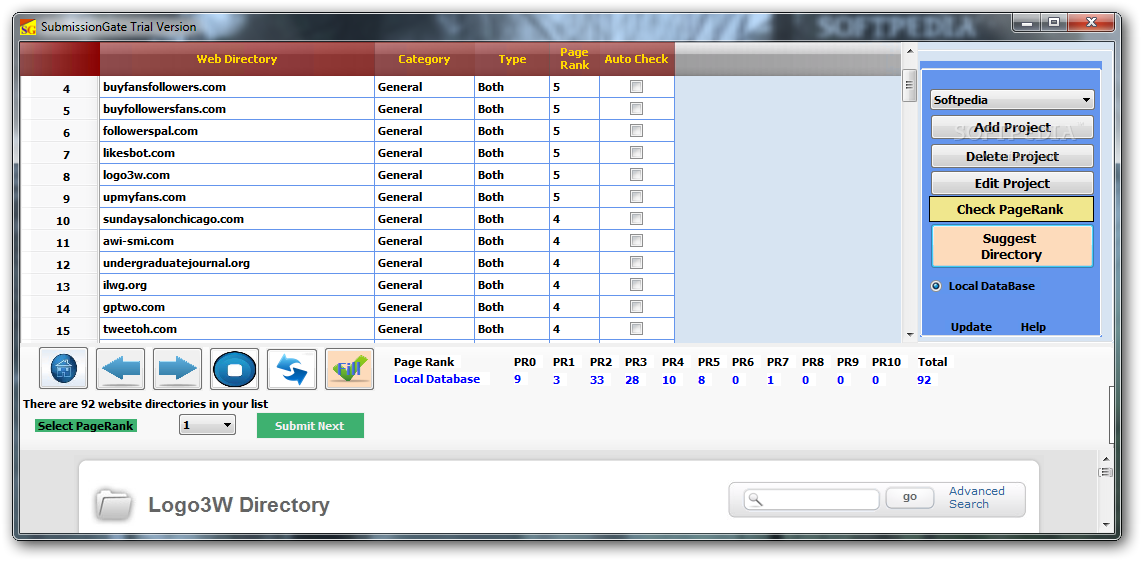Click row number 12 header
This screenshot has width=1142, height=561.
pyautogui.click(x=60, y=264)
